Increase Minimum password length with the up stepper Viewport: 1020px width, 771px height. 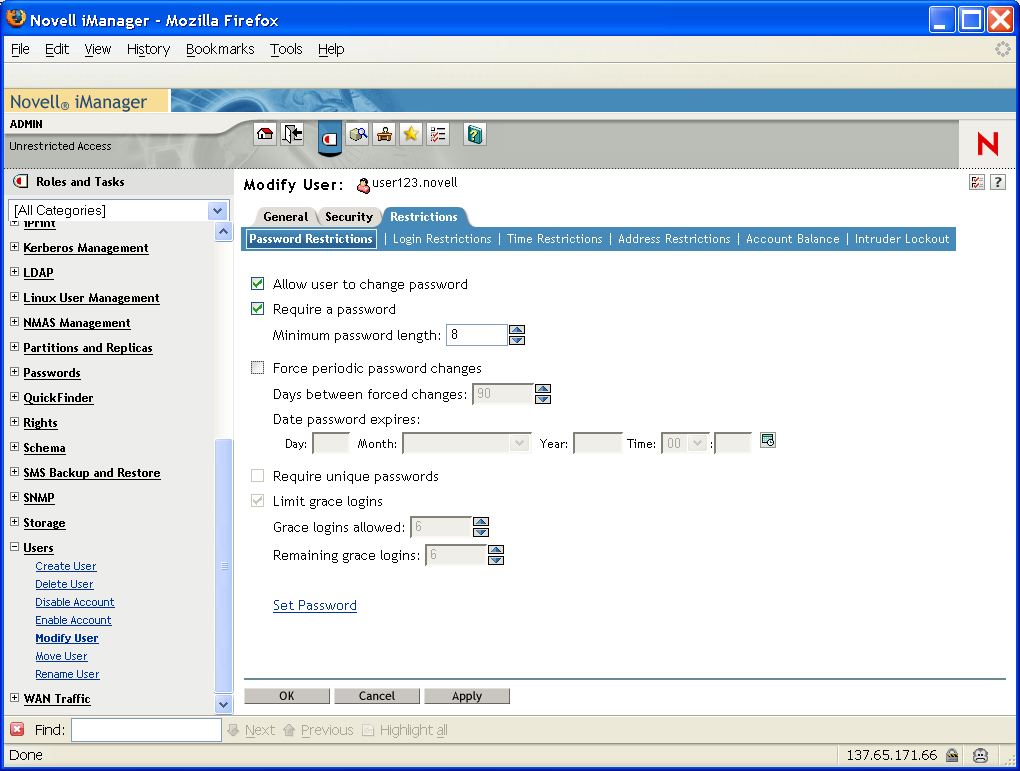(x=517, y=329)
